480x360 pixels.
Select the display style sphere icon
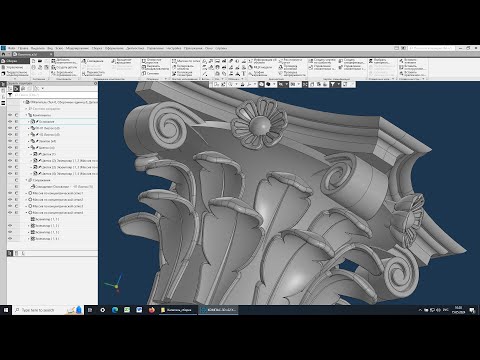pos(268,85)
